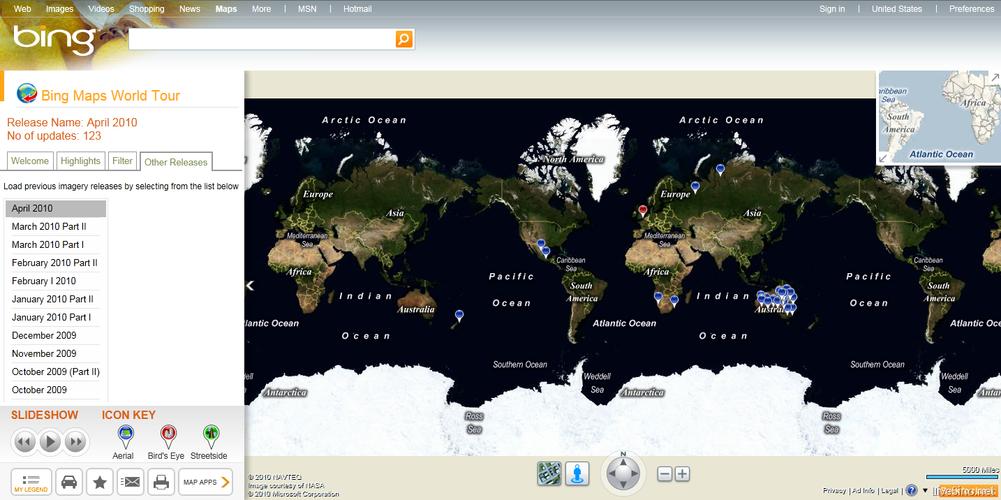This screenshot has width=1001, height=500.
Task: Load October 2009 release
Action: [x=56, y=390]
